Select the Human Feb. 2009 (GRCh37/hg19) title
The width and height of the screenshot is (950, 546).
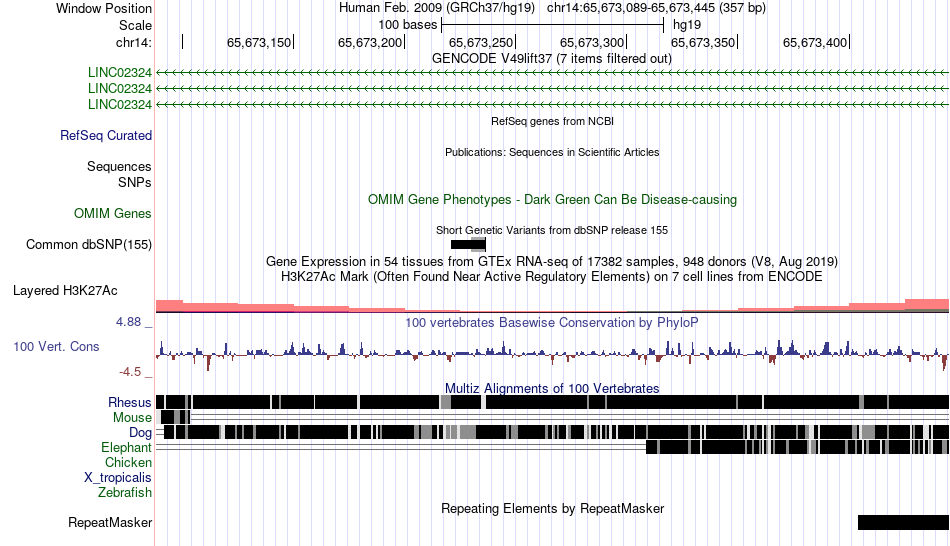tap(437, 8)
